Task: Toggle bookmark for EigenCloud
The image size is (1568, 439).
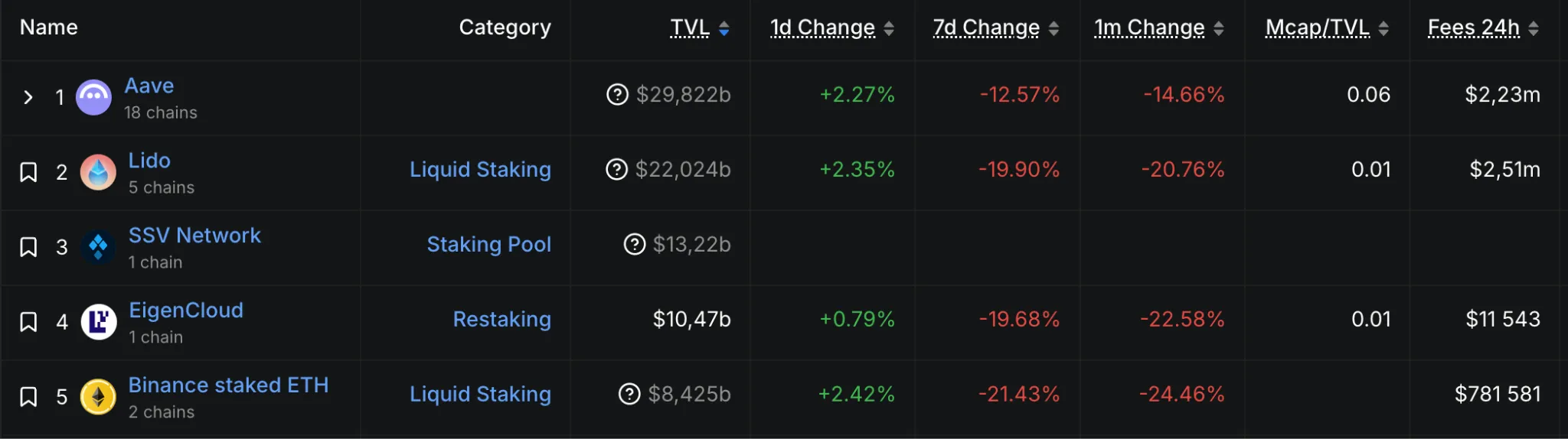Action: pos(28,322)
